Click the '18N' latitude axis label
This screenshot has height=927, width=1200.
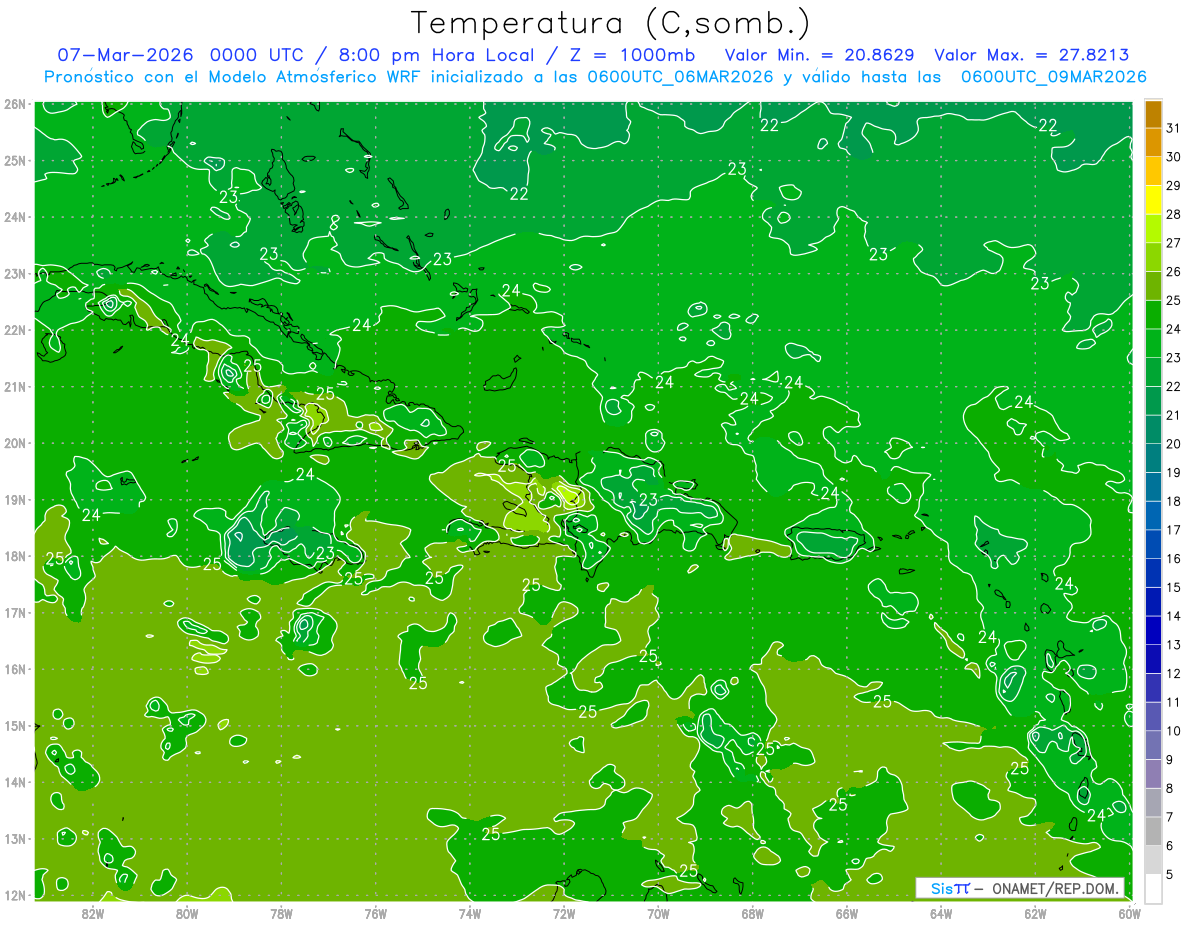pyautogui.click(x=15, y=556)
